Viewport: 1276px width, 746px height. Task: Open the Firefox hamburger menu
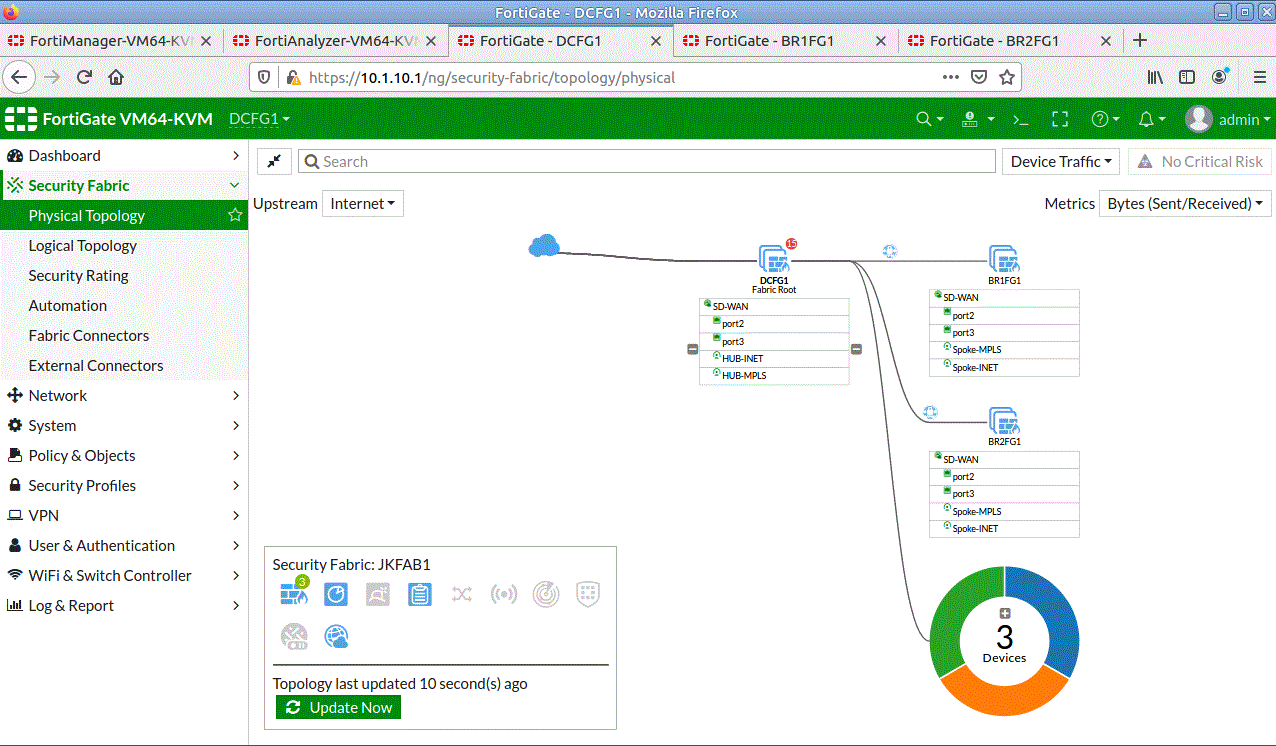(x=1259, y=77)
